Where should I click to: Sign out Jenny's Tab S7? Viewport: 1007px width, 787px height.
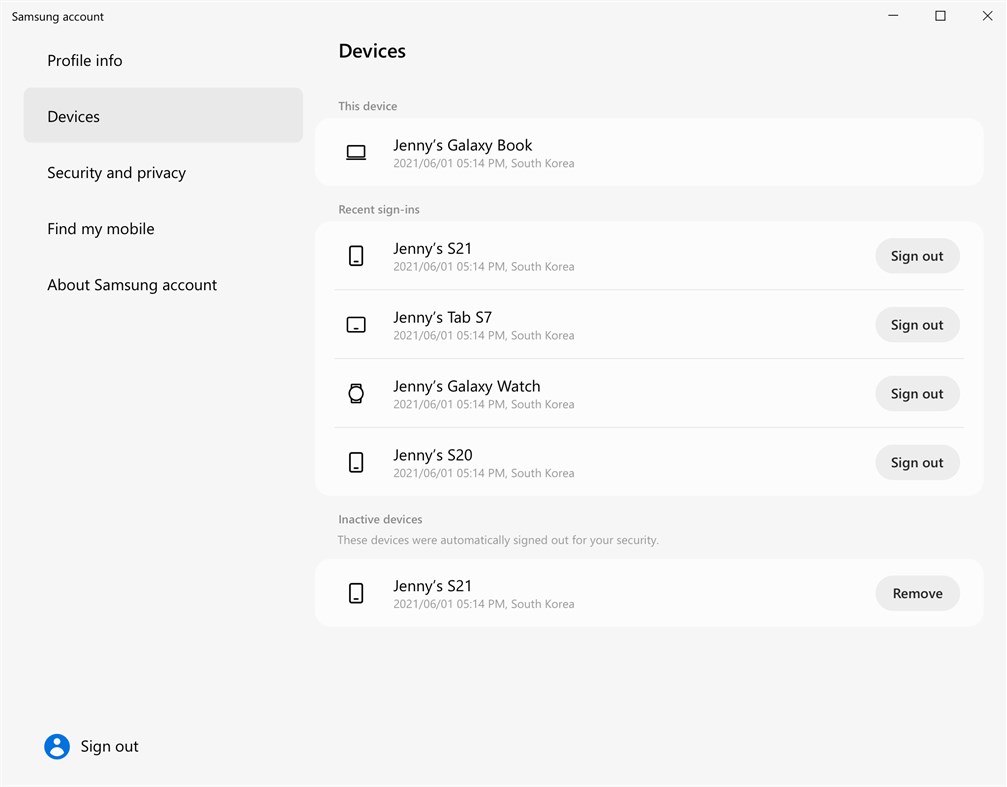pos(917,324)
